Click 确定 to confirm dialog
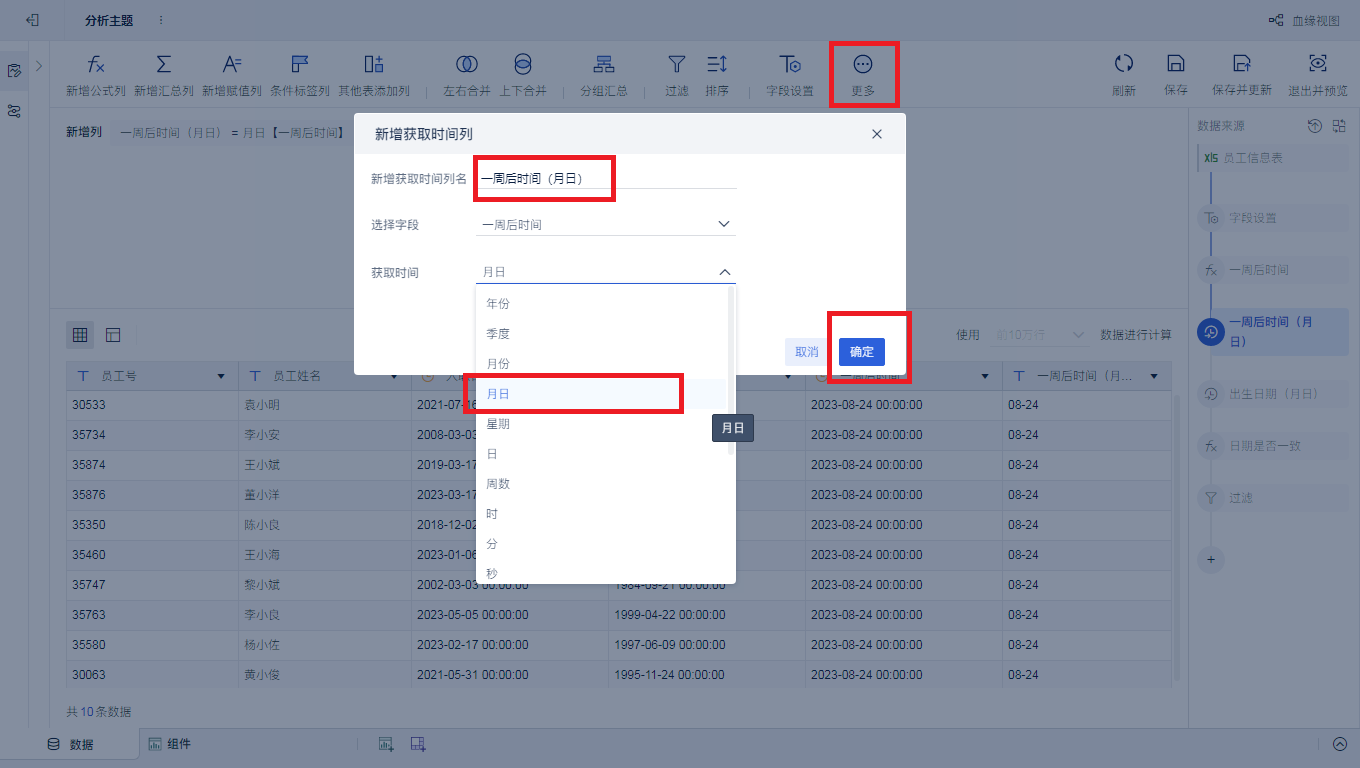Screen dimensions: 1360x768 pos(862,352)
